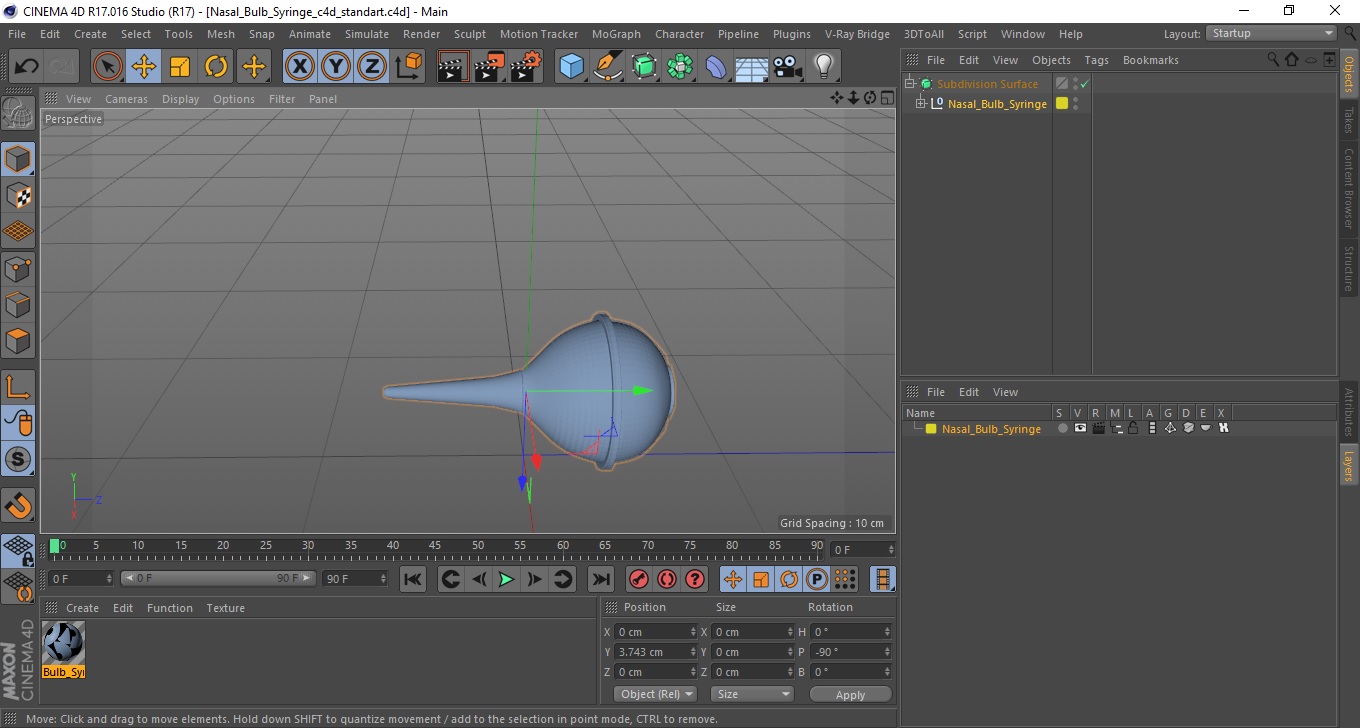Toggle Z-axis lock
Screen dimensions: 1360x728
point(372,67)
